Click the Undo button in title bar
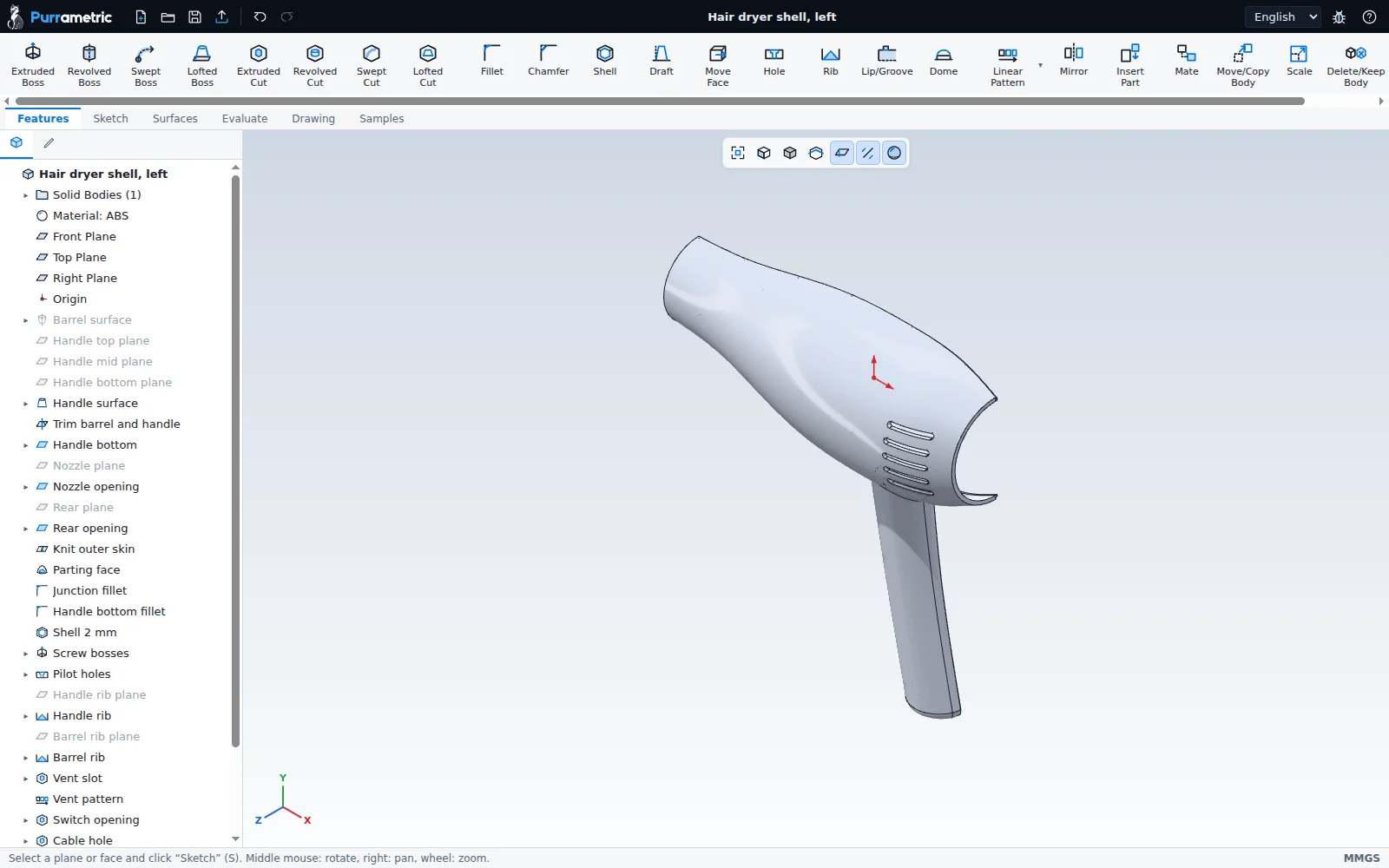 [x=260, y=16]
